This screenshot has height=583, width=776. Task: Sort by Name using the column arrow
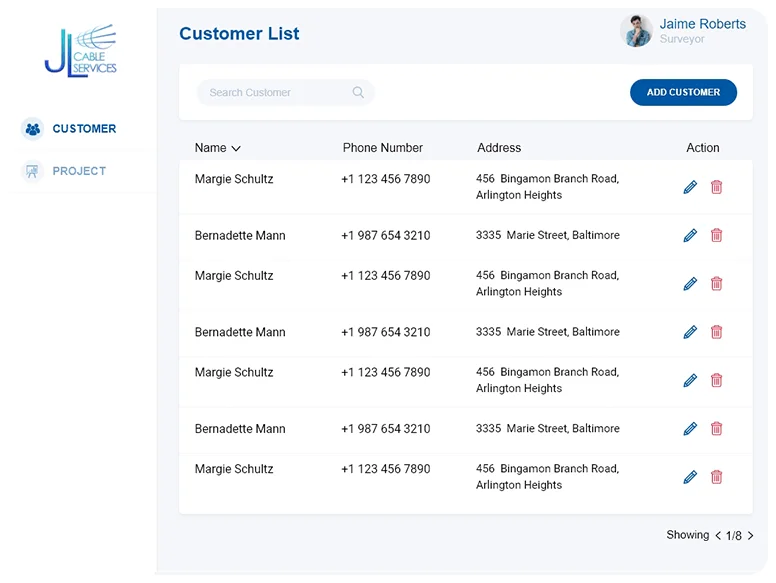pyautogui.click(x=236, y=149)
